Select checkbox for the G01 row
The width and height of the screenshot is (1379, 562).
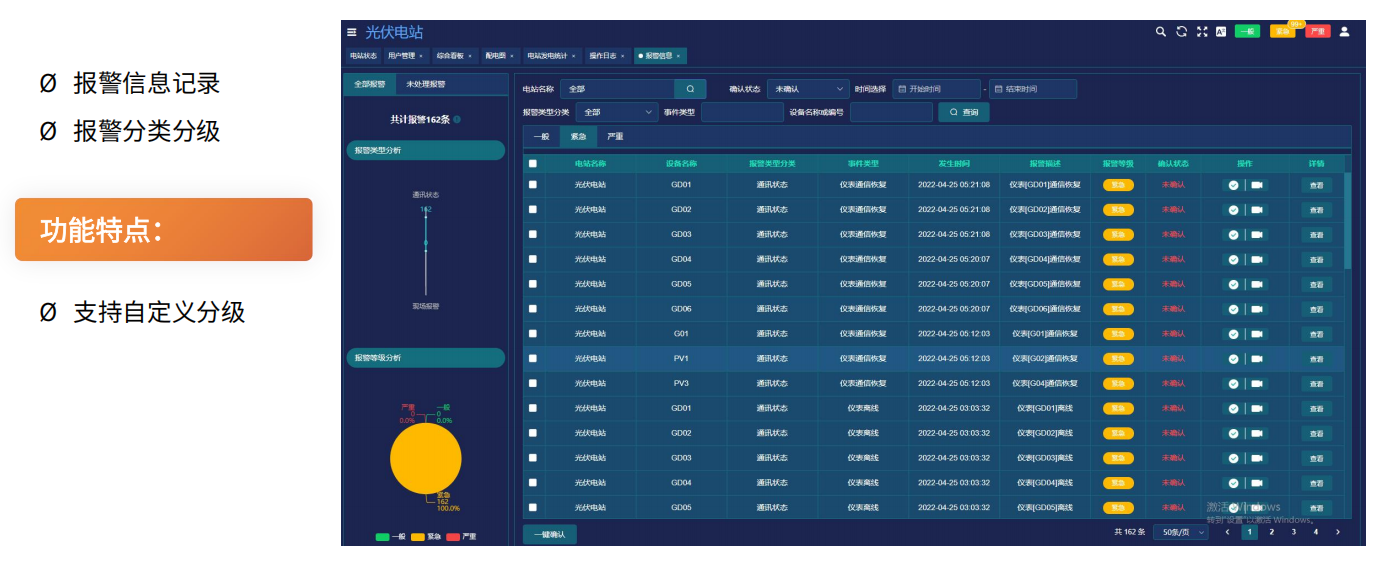(x=533, y=333)
